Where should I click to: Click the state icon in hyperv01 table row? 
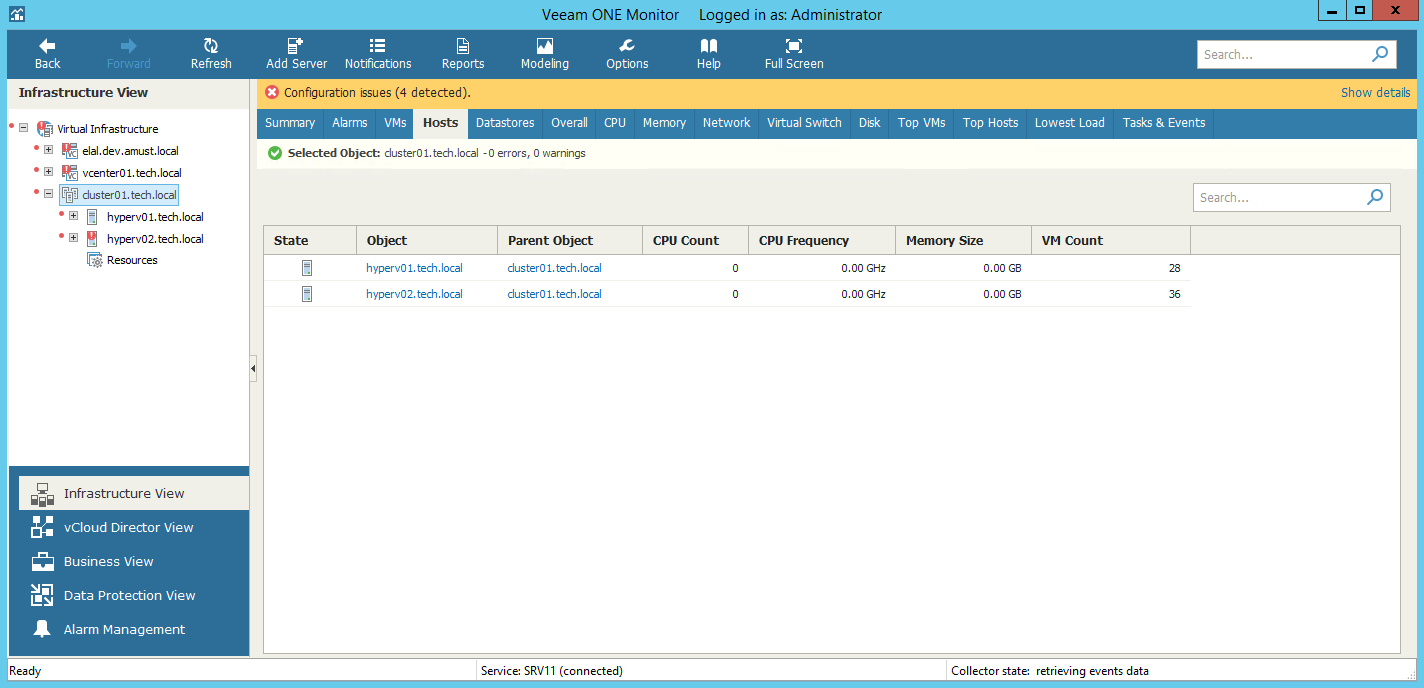[308, 268]
